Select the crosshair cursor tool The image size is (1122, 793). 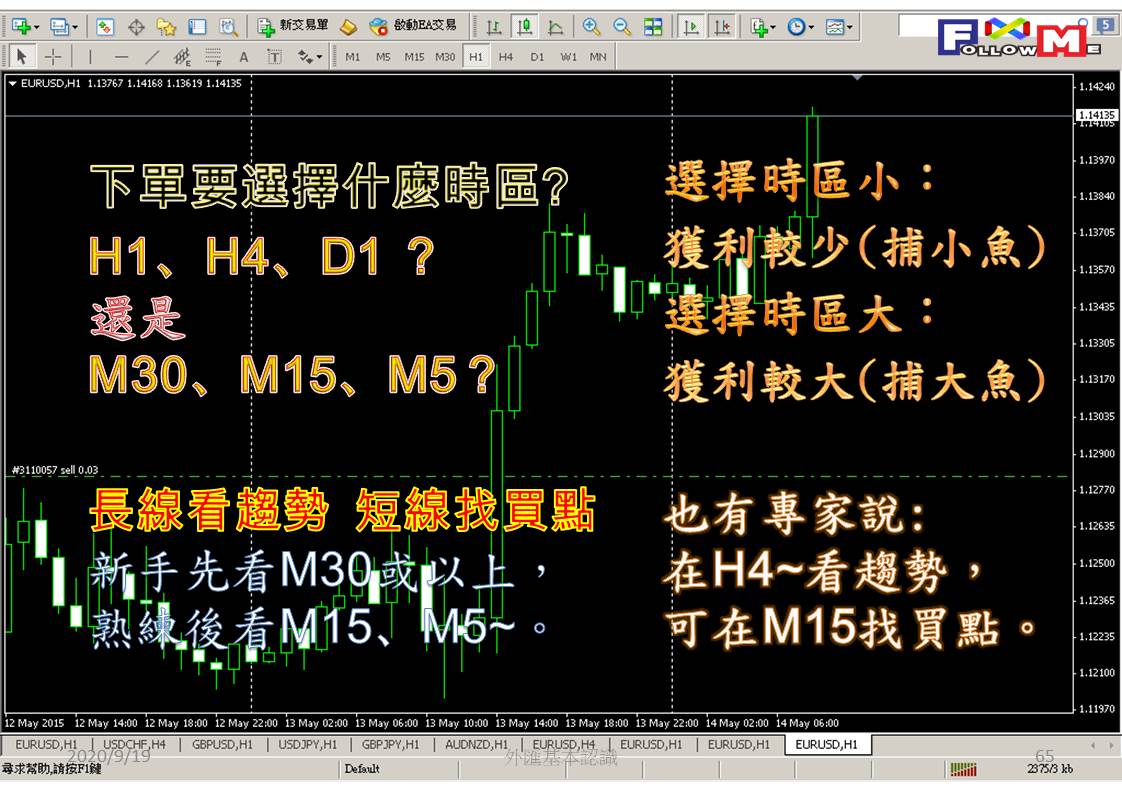pos(53,57)
